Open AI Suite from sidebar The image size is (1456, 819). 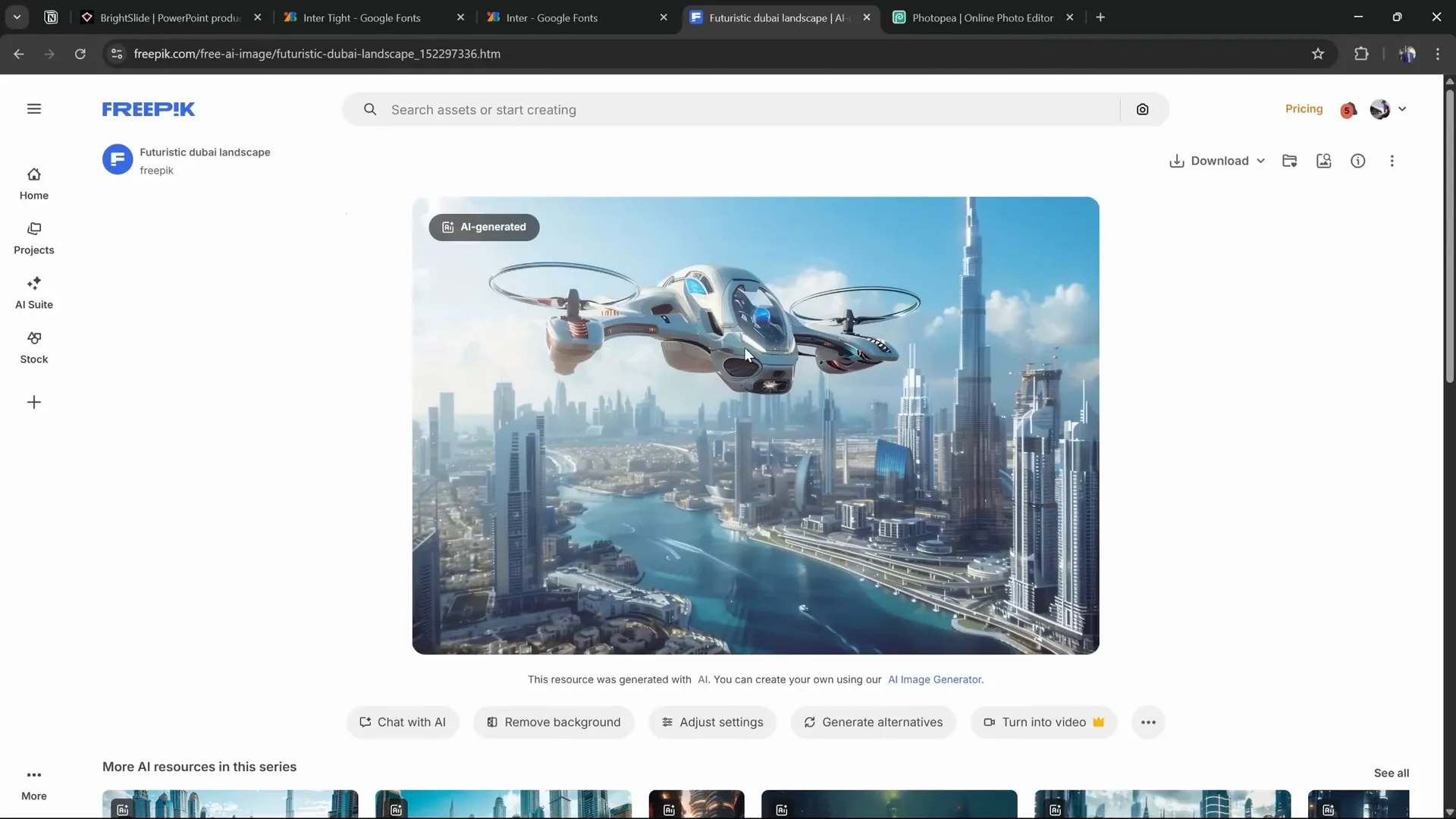(x=34, y=293)
